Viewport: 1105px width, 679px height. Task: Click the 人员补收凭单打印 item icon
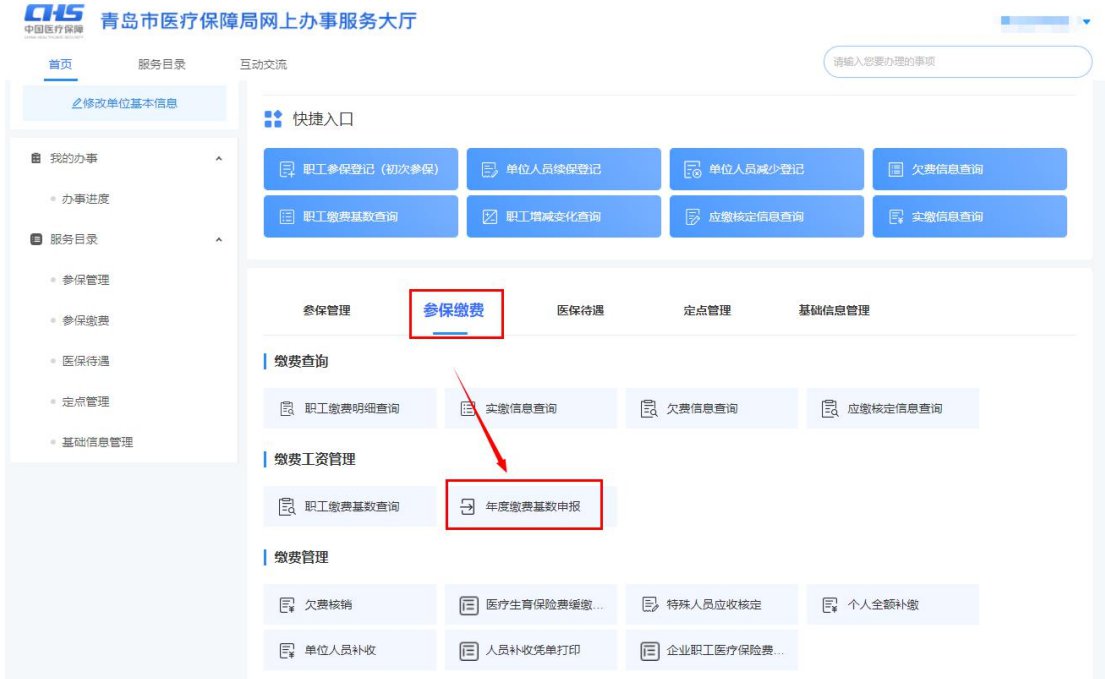469,651
